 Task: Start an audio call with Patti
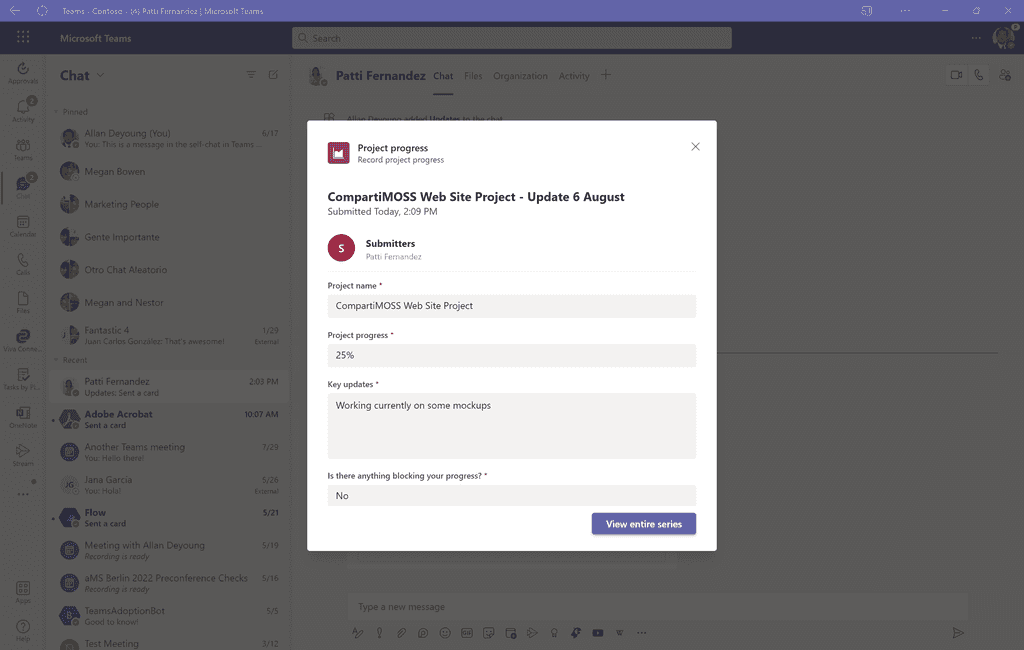[x=978, y=75]
